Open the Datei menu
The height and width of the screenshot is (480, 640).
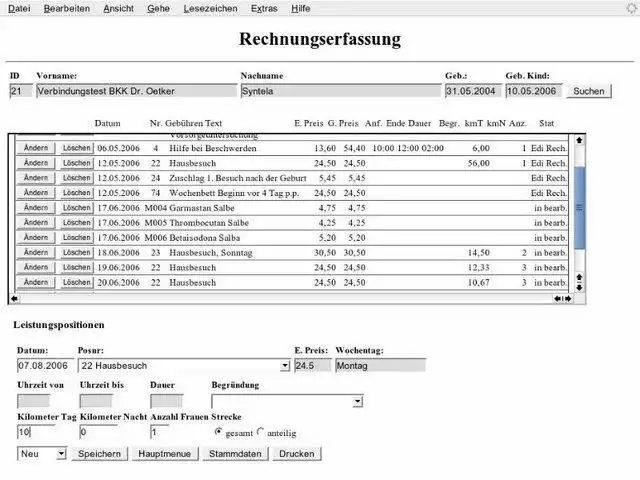(19, 8)
